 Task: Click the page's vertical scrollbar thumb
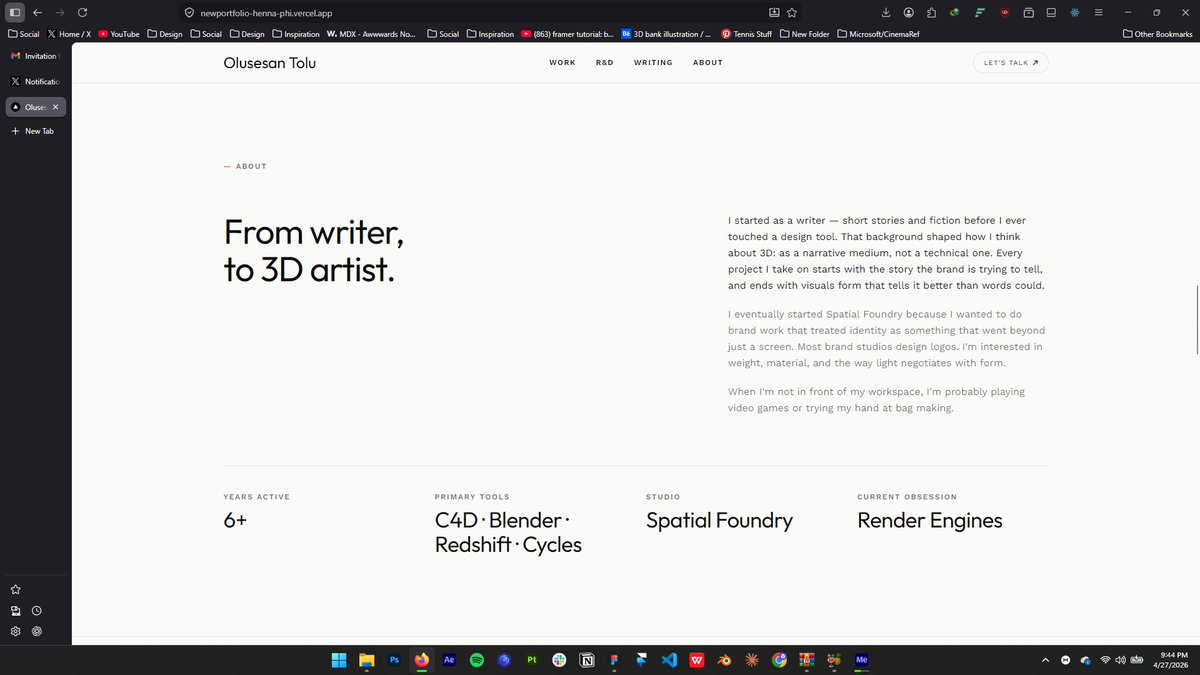coord(1196,319)
